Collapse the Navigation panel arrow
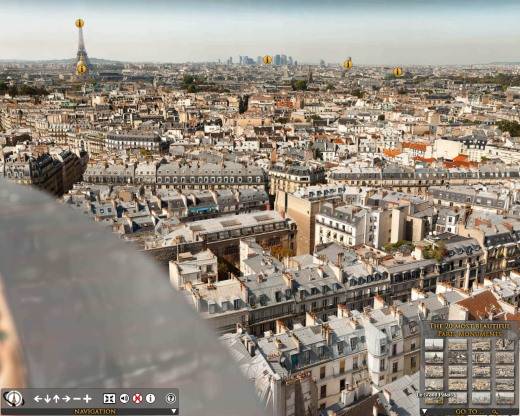520x416 pixels. pyautogui.click(x=174, y=412)
